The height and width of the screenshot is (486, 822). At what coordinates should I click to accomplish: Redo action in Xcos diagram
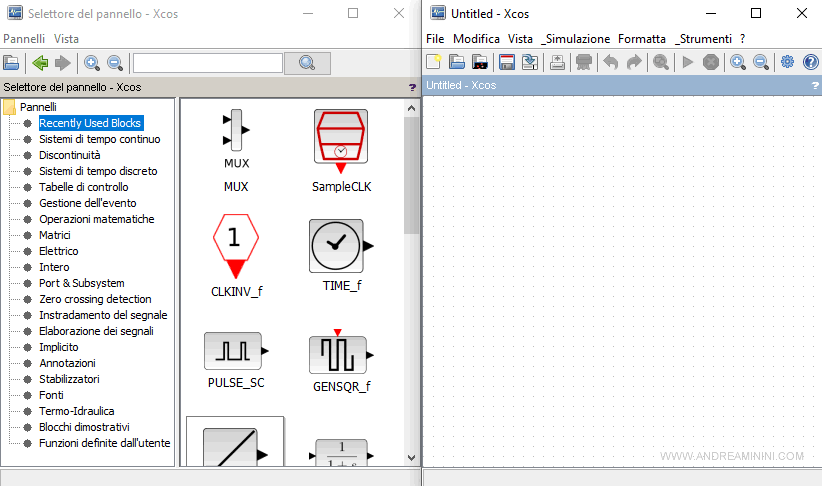click(x=634, y=62)
